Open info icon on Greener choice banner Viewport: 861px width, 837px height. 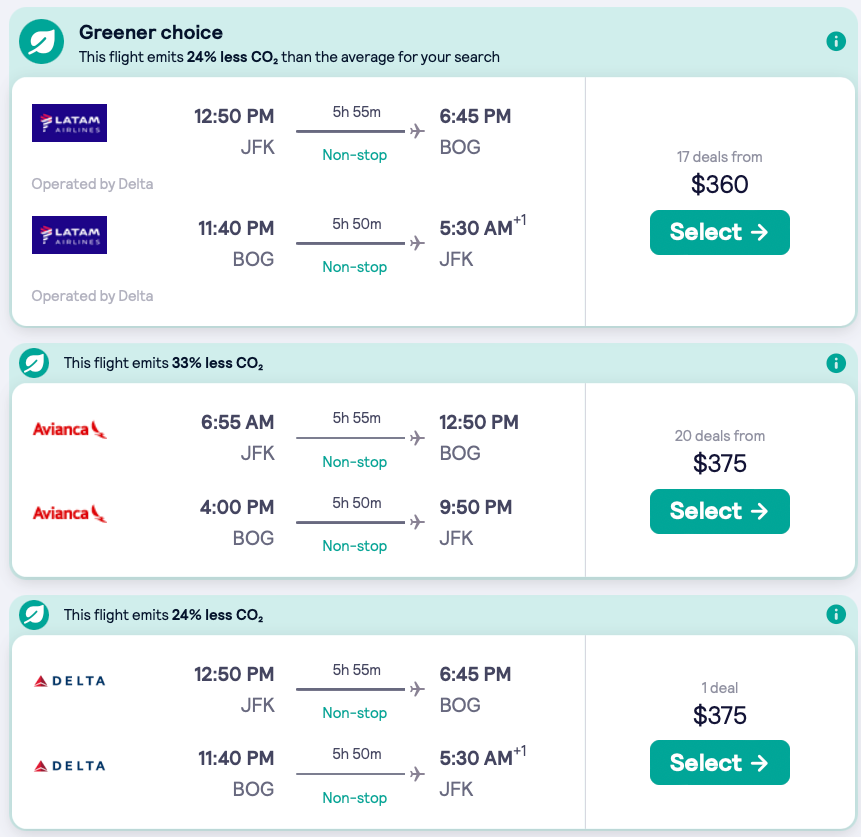click(836, 41)
